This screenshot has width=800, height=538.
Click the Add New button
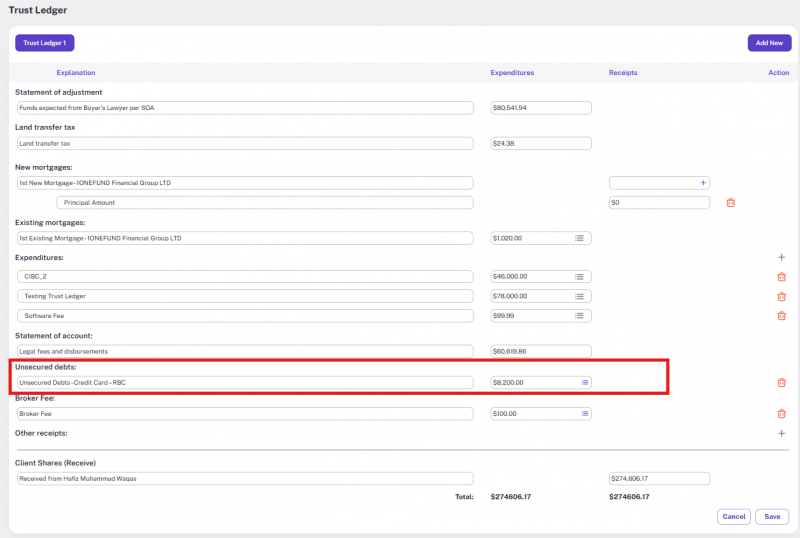[x=769, y=43]
